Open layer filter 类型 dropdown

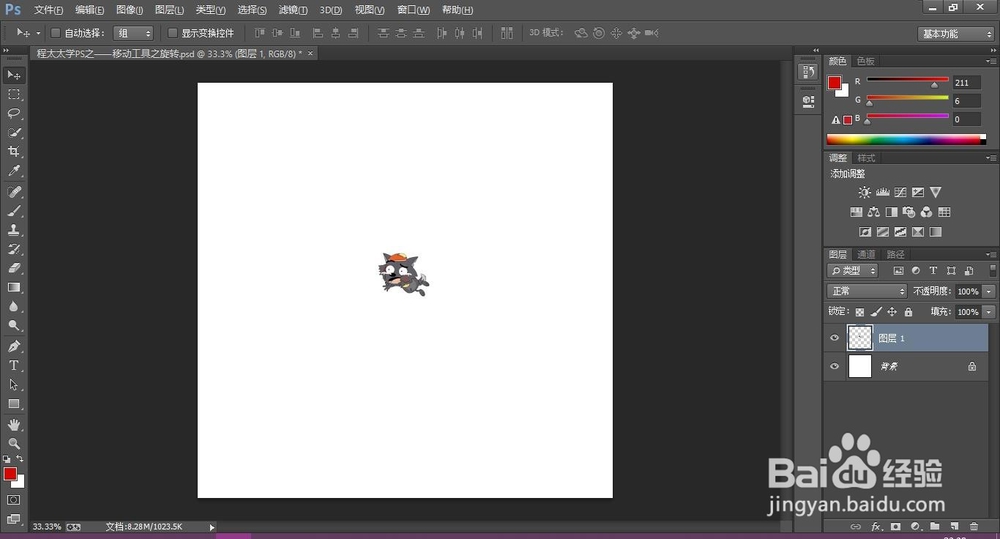853,270
